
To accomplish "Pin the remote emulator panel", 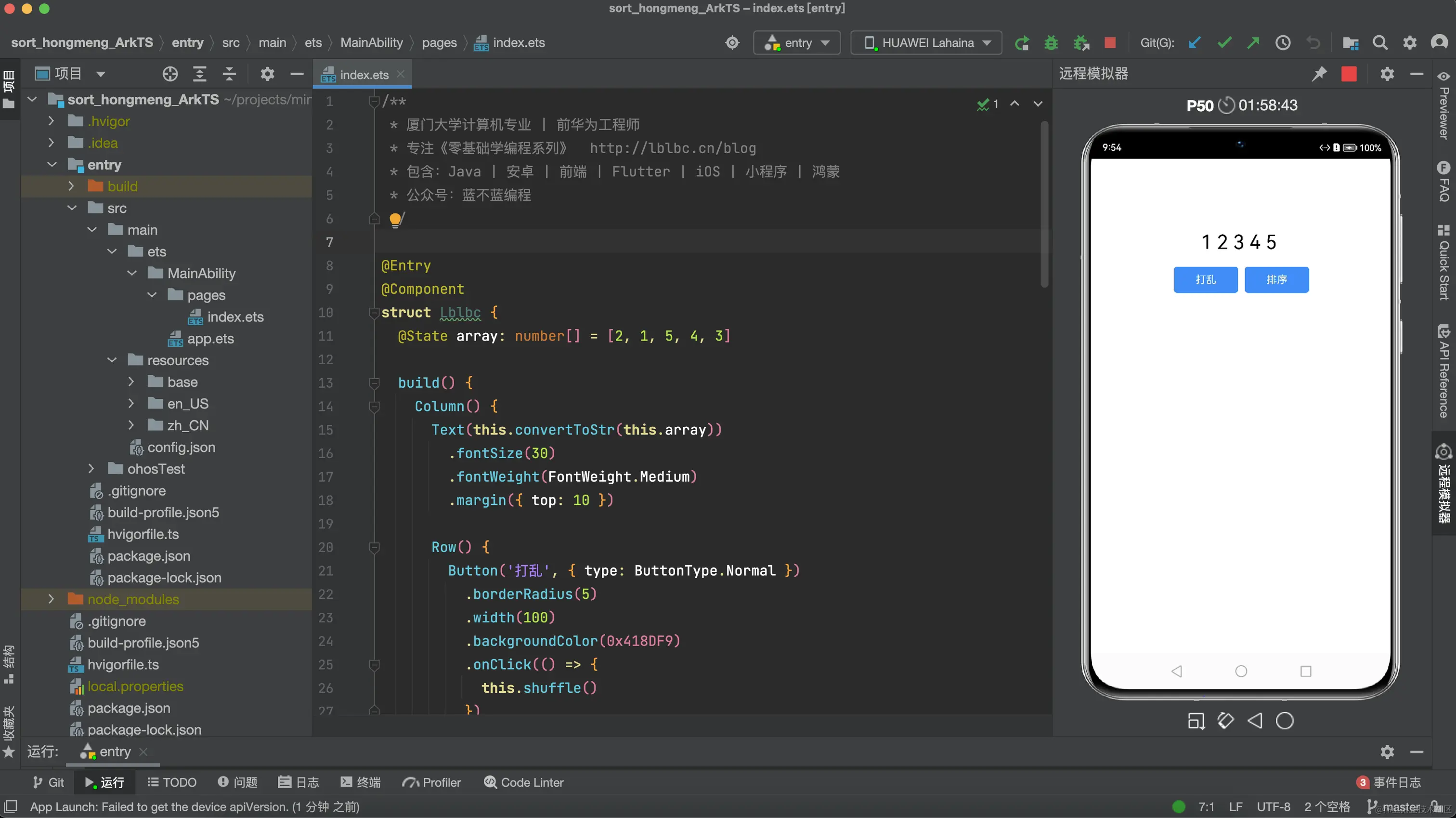I will coord(1319,74).
